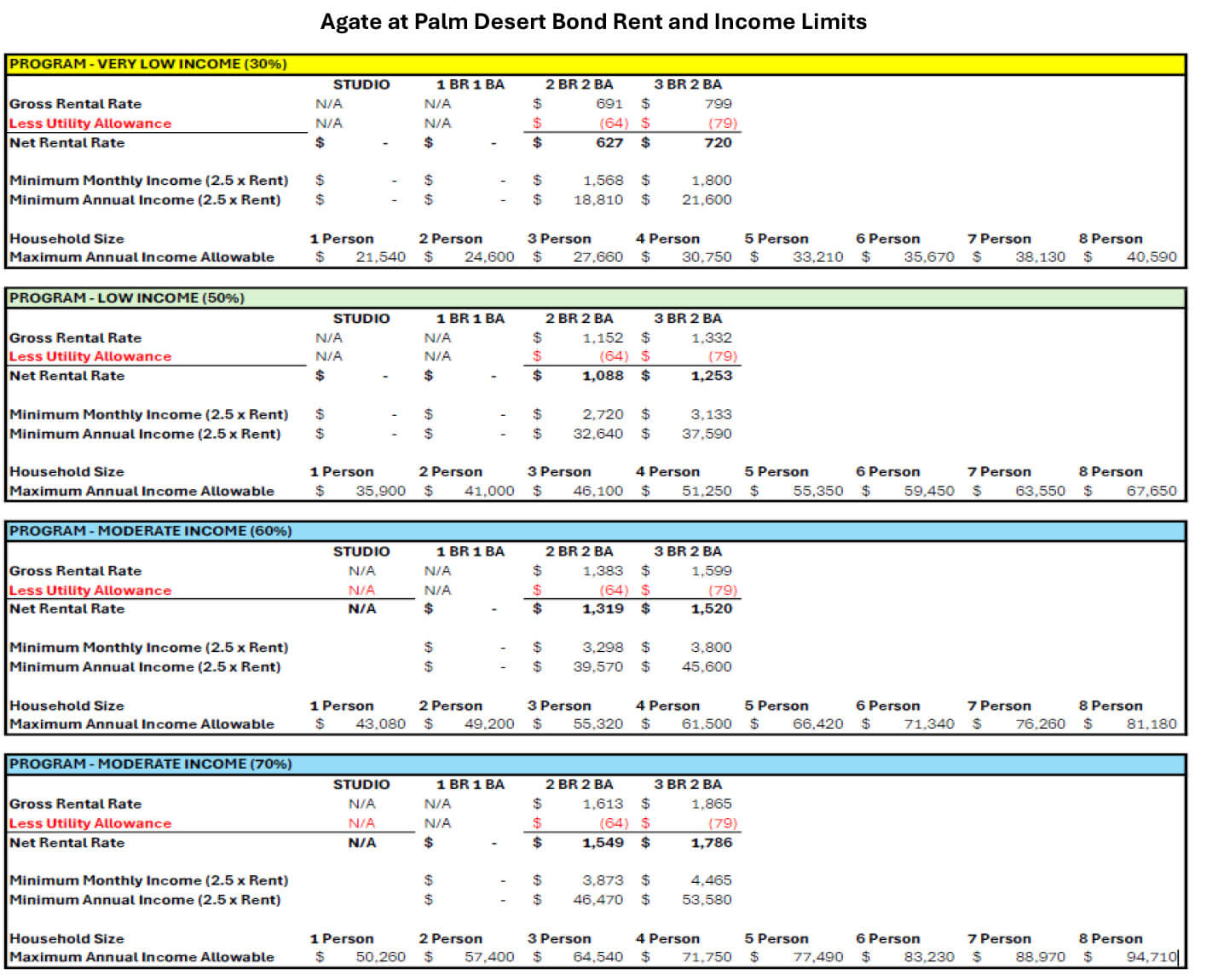Click the 67,650 eight-person income limit
This screenshot has width=1224, height=980.
pos(1152,492)
